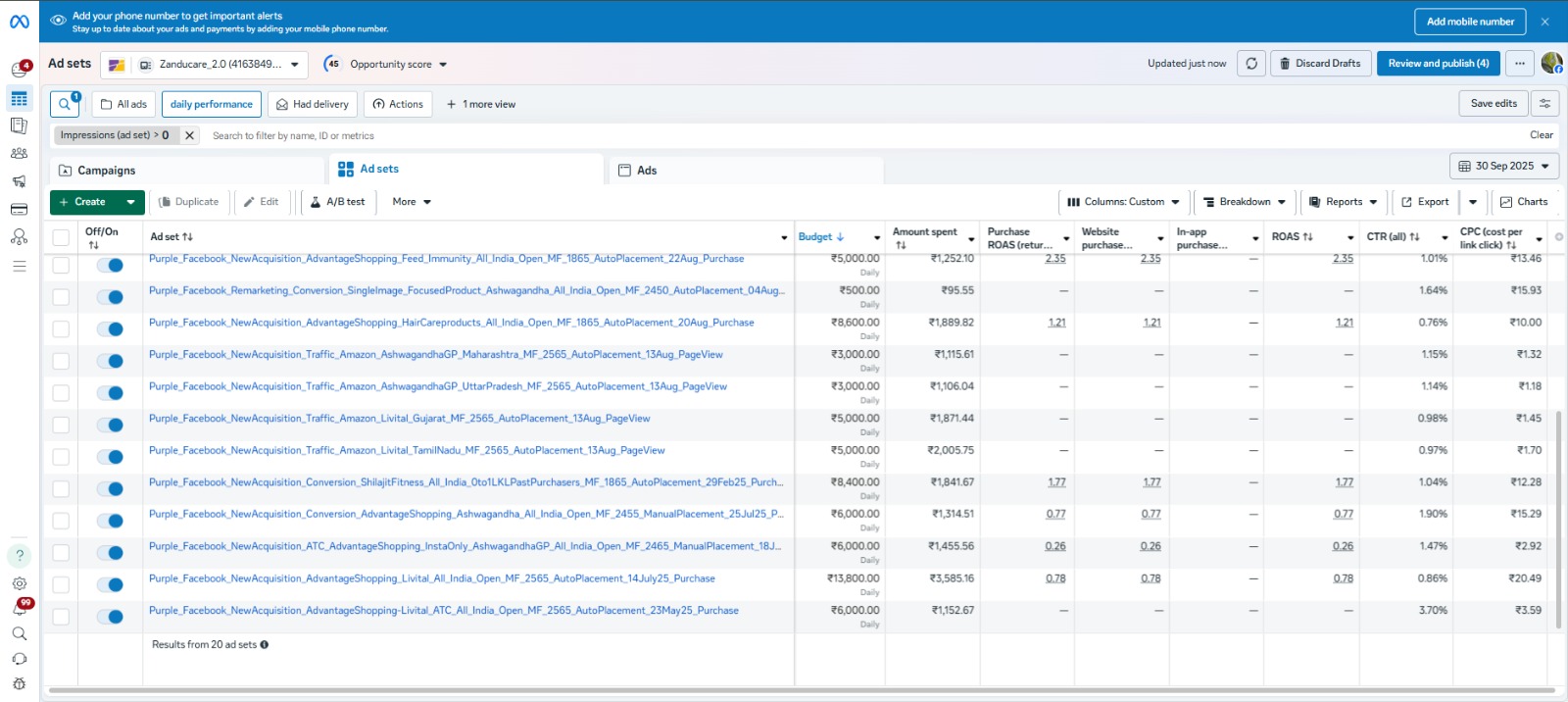Open the Audiences people icon in sidebar
The image size is (1568, 702).
[x=19, y=154]
